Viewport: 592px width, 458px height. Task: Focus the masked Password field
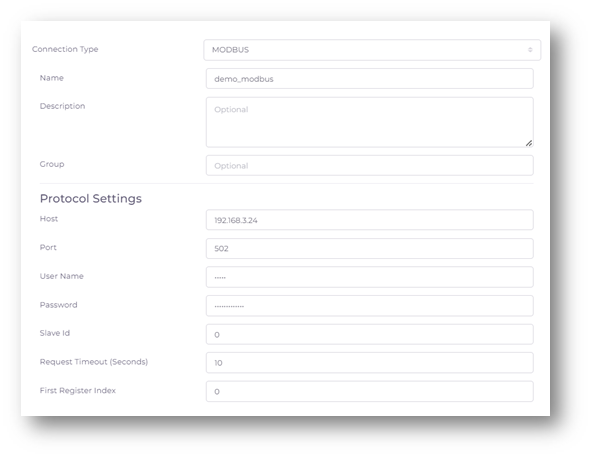click(x=370, y=305)
